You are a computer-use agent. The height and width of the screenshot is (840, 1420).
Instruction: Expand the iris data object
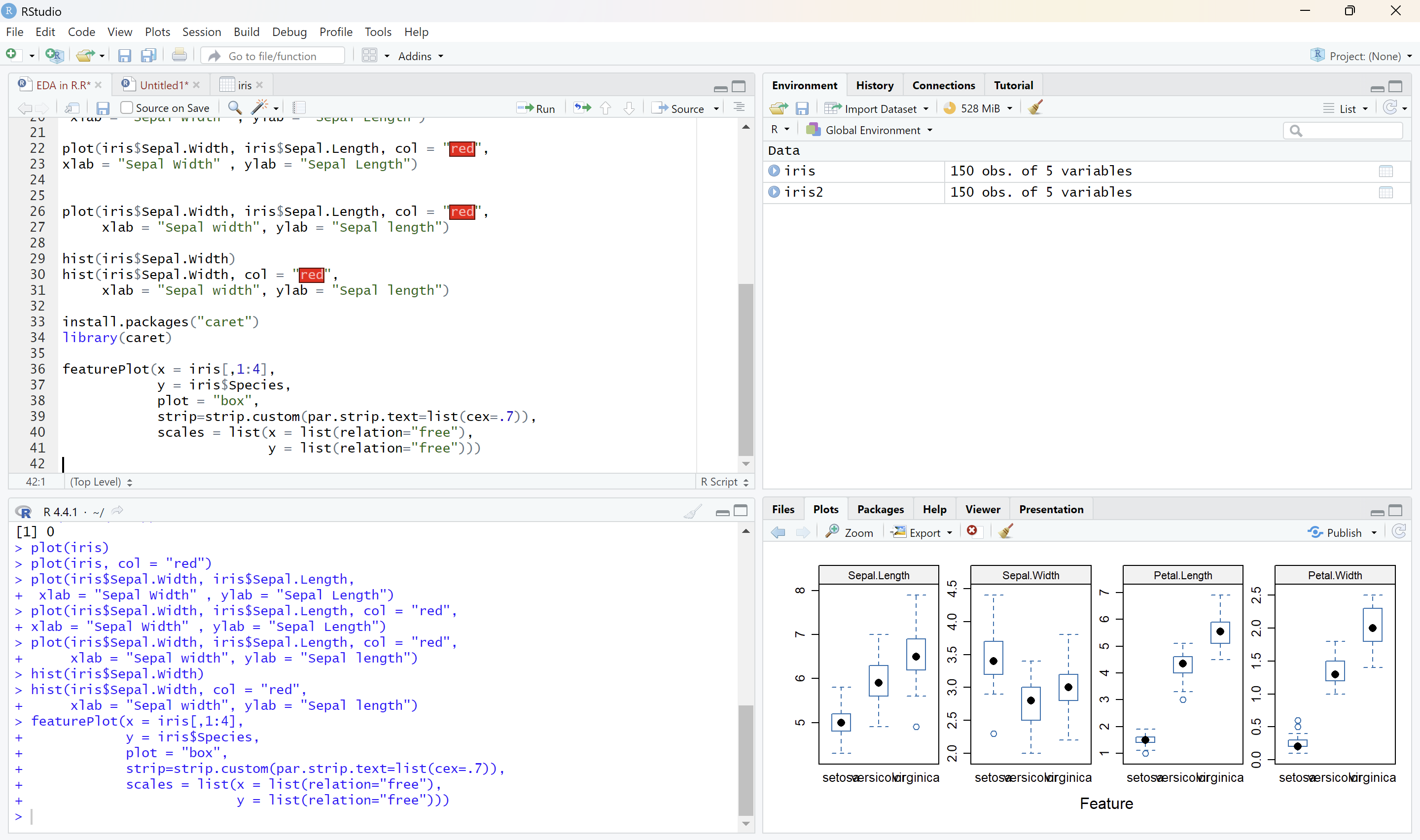(774, 171)
